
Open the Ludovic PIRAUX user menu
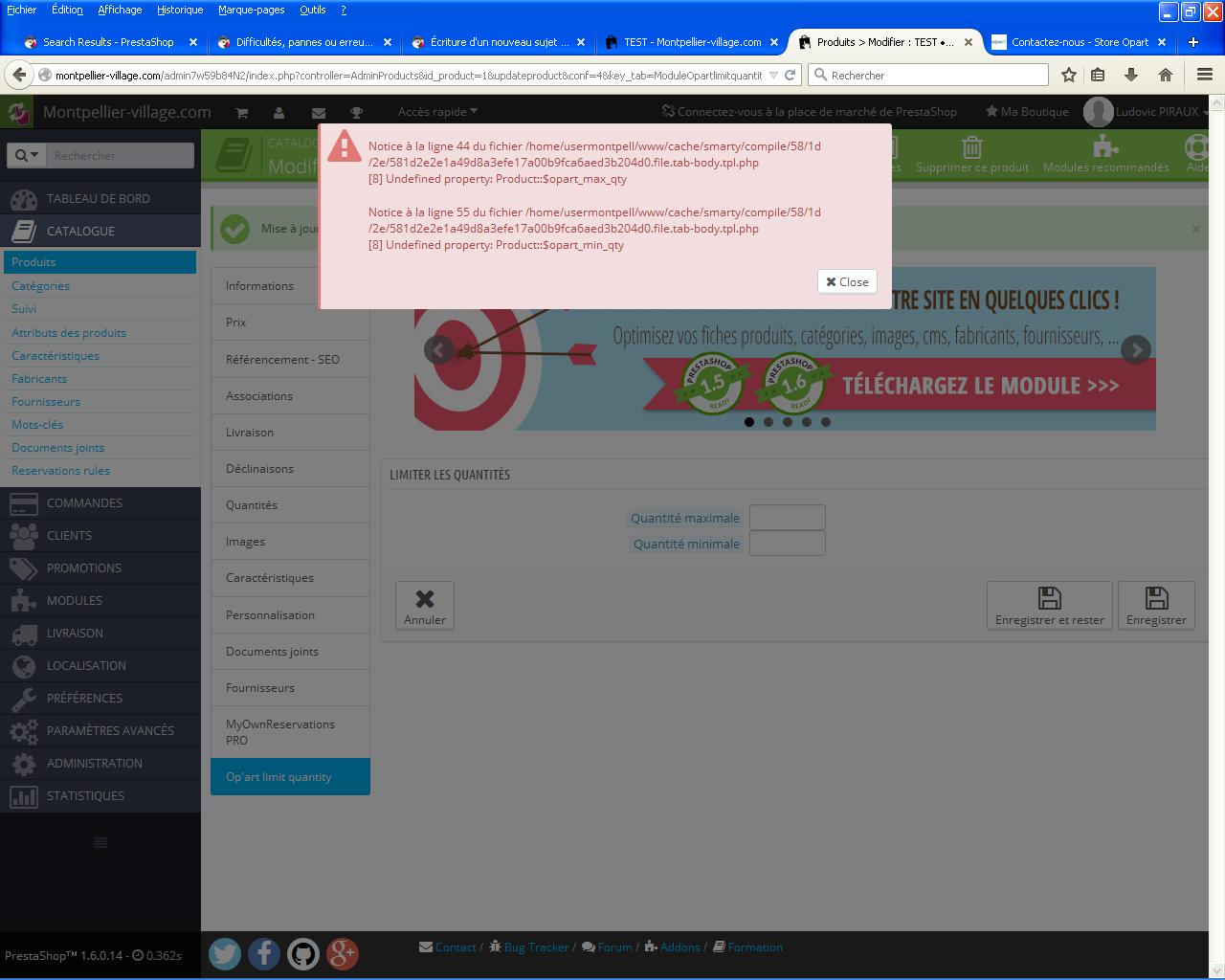(1146, 112)
